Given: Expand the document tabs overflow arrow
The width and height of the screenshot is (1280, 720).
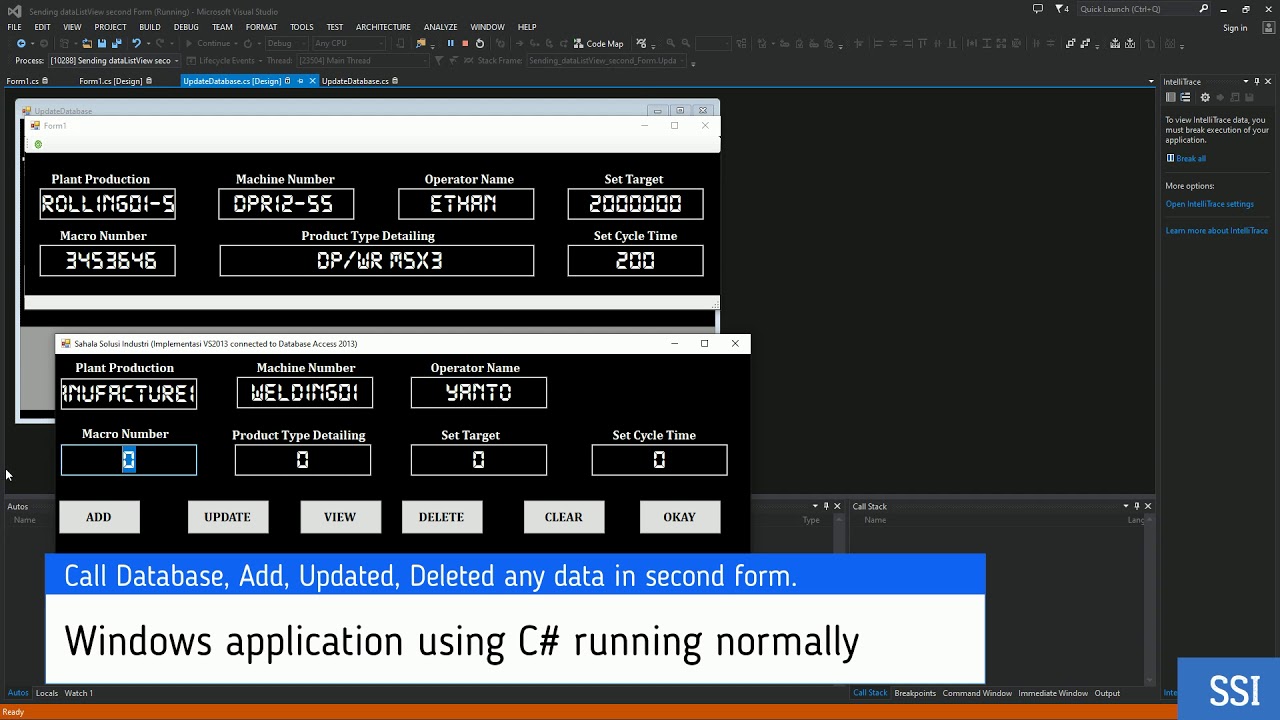Looking at the screenshot, I should pos(1151,81).
